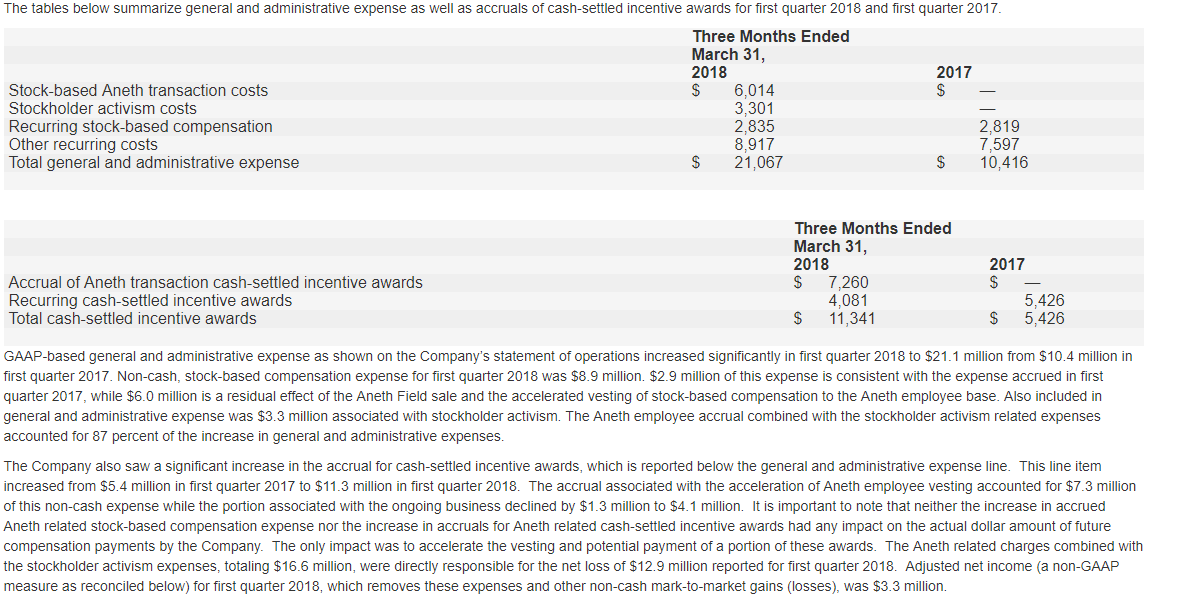This screenshot has height=603, width=1185.
Task: Click the 21,067 total value
Action: 759,163
